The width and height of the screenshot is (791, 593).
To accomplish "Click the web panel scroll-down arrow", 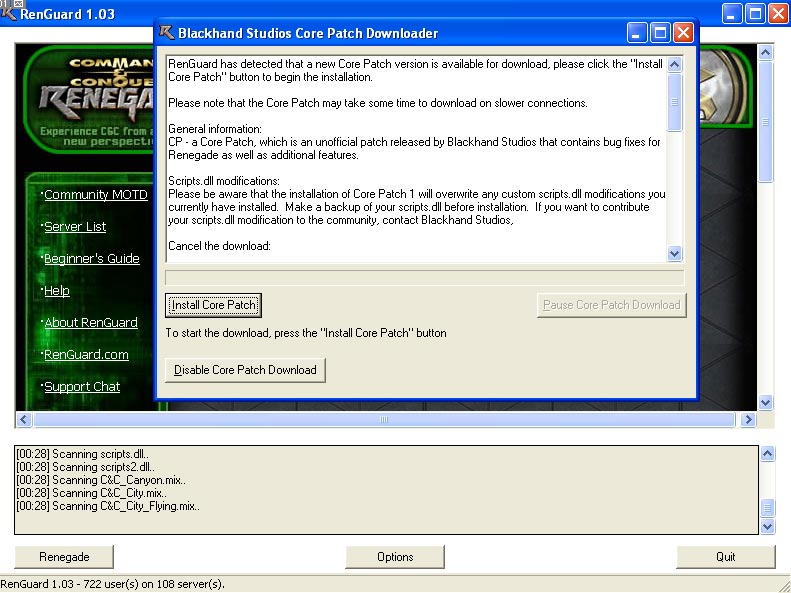I will click(766, 402).
